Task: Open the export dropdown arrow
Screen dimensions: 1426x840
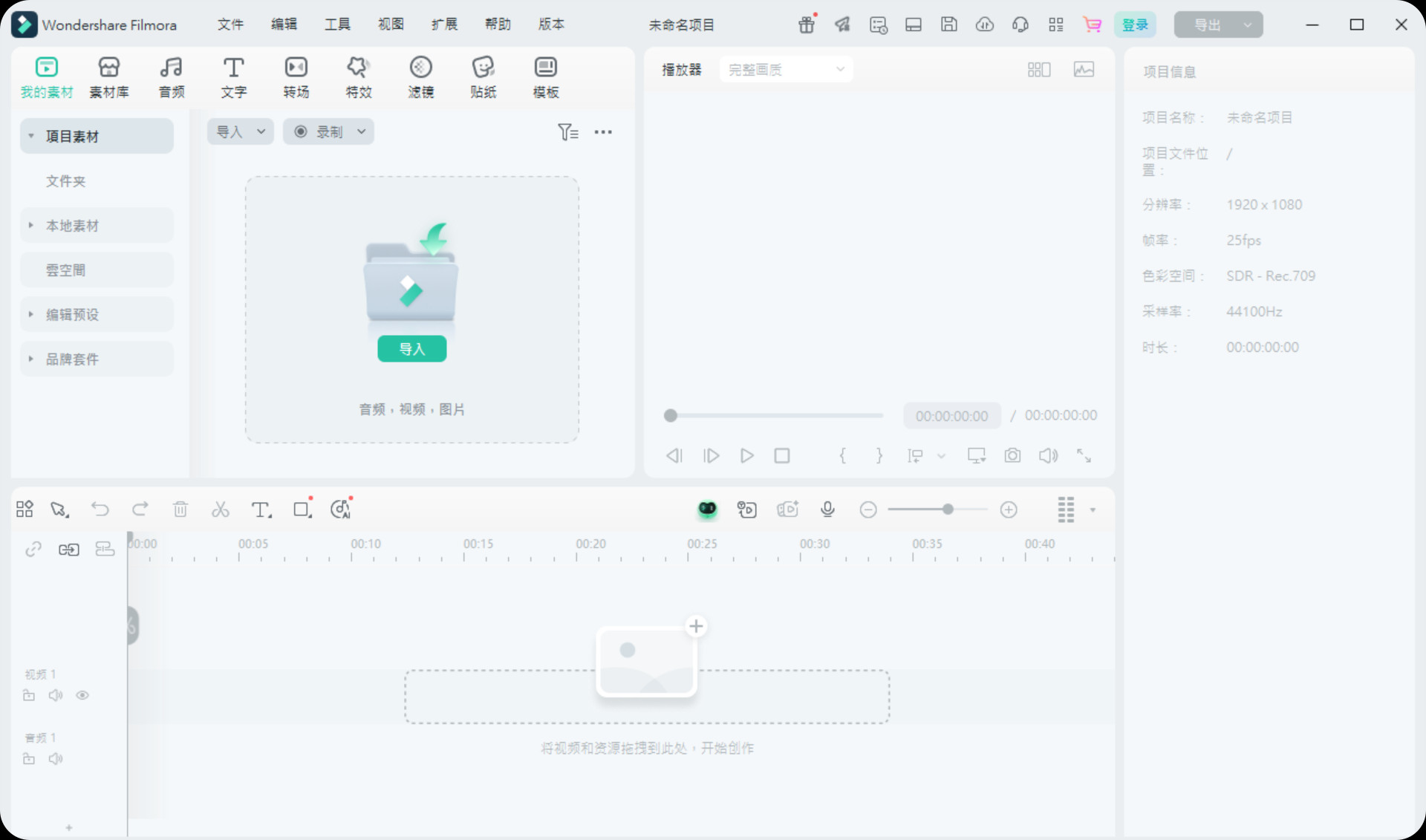Action: click(1248, 25)
